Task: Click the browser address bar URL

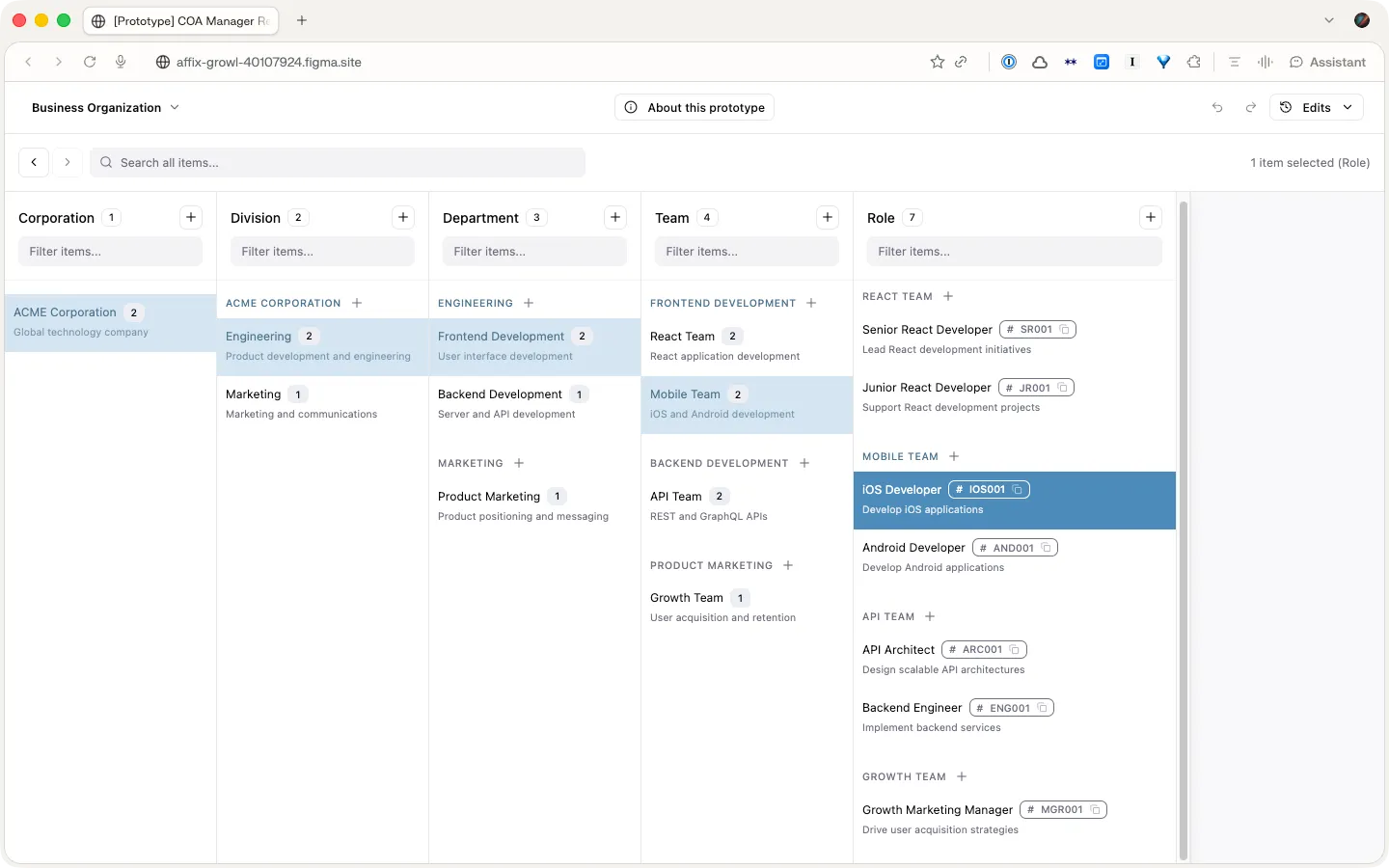Action: tap(268, 62)
